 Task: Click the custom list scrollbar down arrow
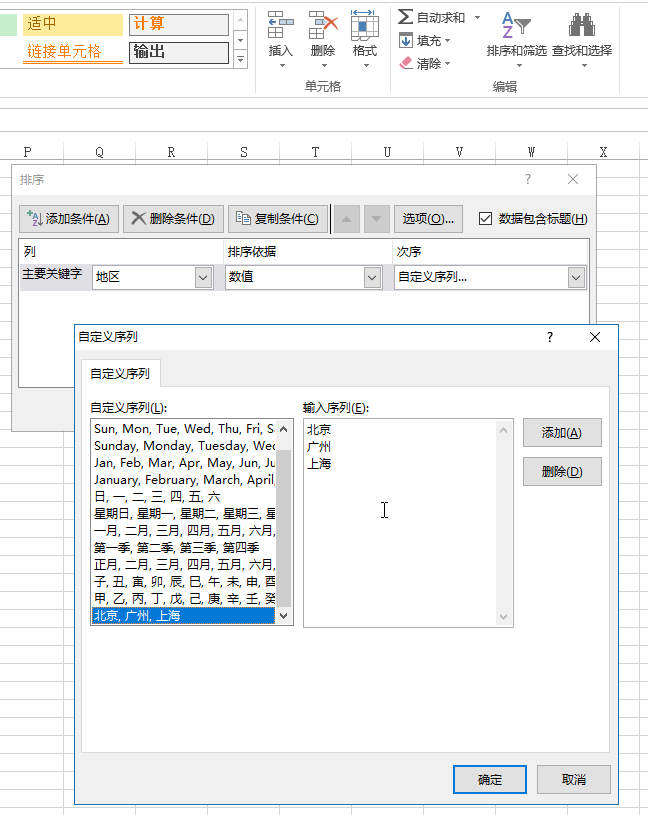(284, 616)
